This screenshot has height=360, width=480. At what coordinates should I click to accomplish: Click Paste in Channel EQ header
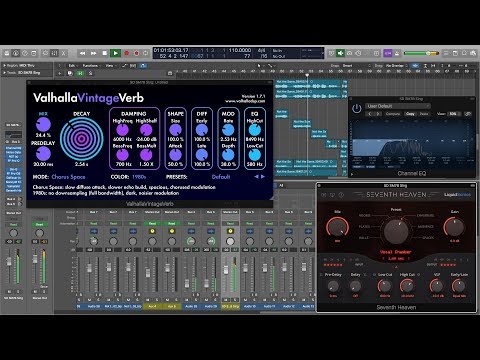(x=424, y=114)
